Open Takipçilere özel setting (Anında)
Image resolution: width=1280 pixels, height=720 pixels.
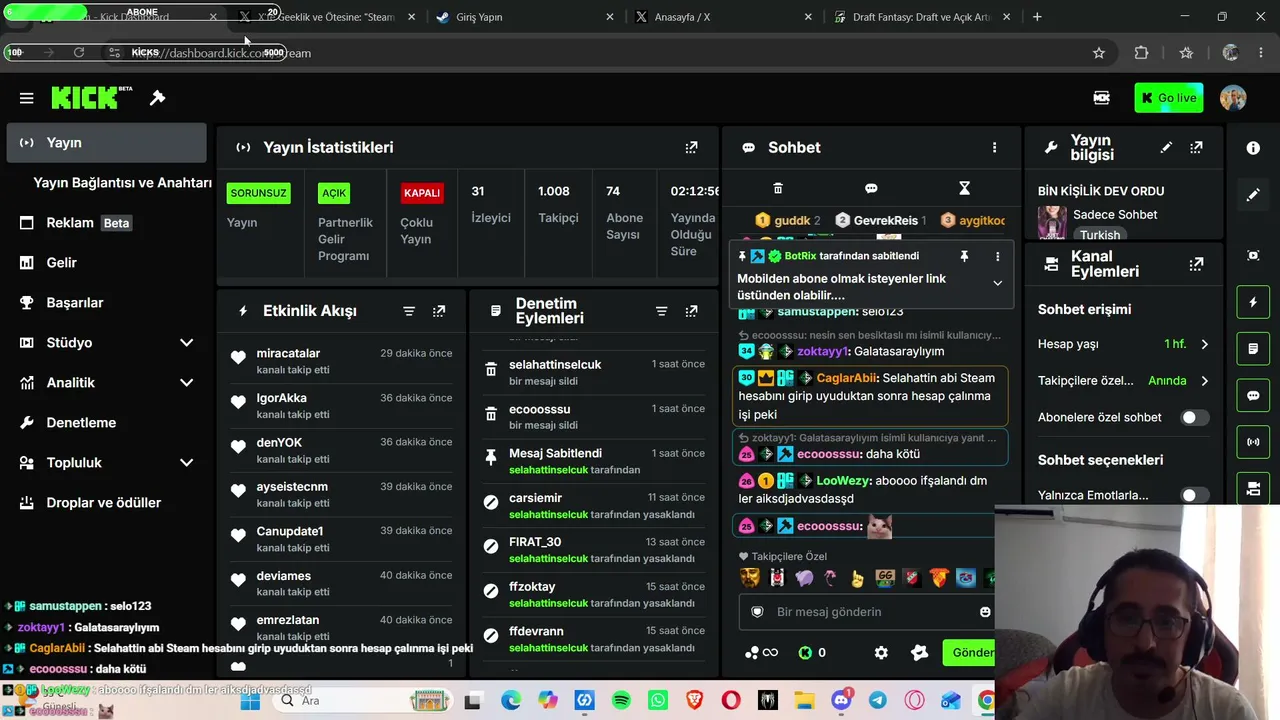(1124, 381)
